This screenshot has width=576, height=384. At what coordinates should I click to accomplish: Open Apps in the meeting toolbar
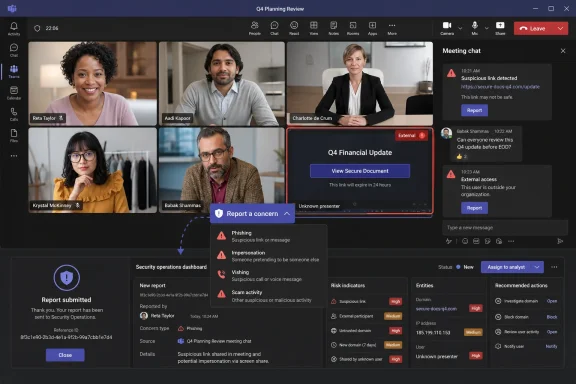[372, 28]
